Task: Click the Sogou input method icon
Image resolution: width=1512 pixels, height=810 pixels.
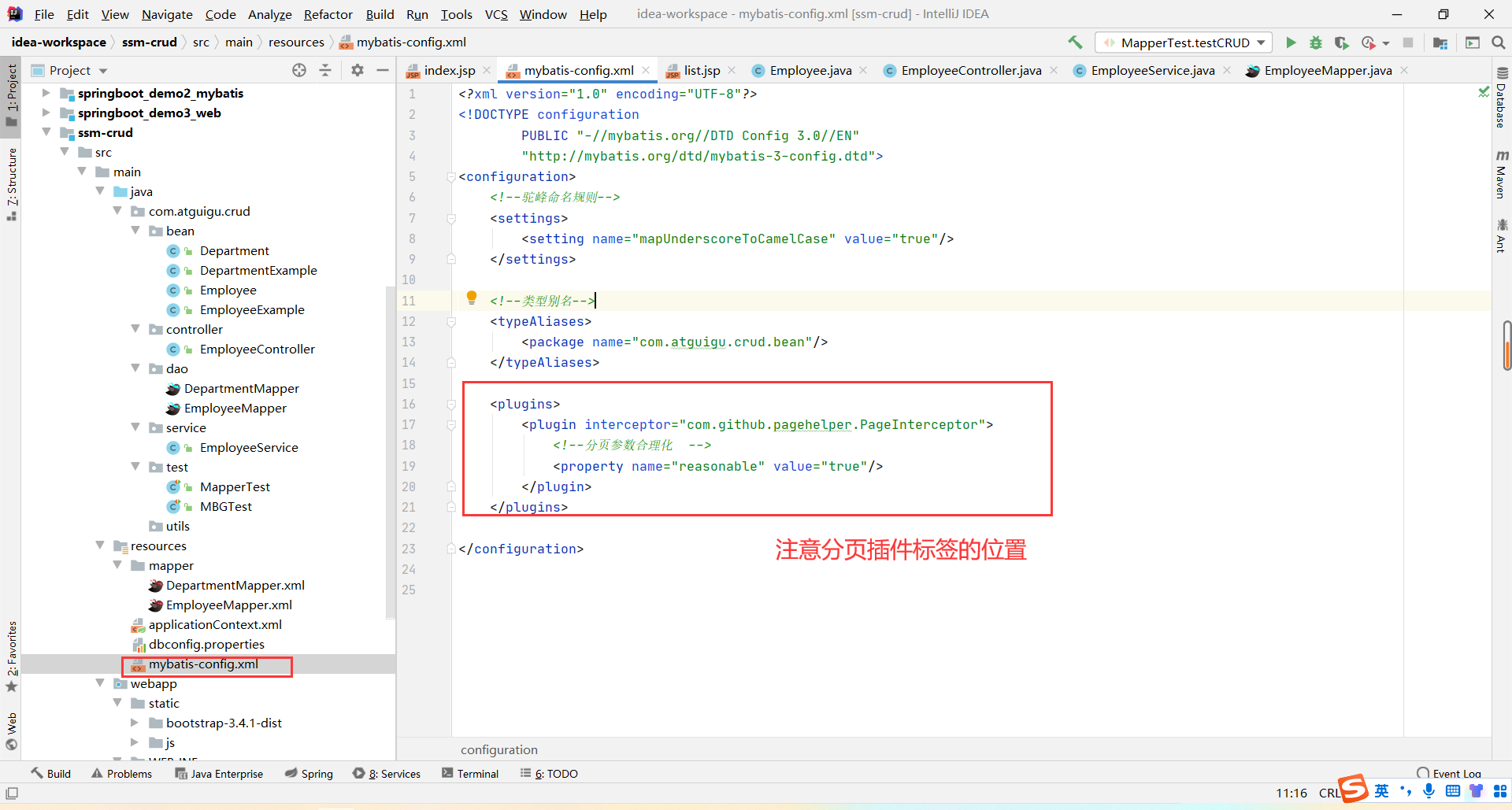Action: (1353, 787)
